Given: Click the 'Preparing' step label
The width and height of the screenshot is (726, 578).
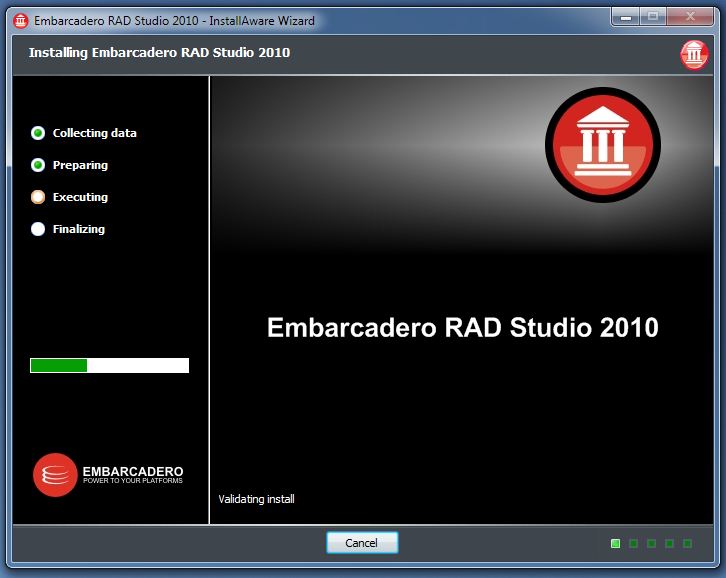Looking at the screenshot, I should tap(80, 165).
